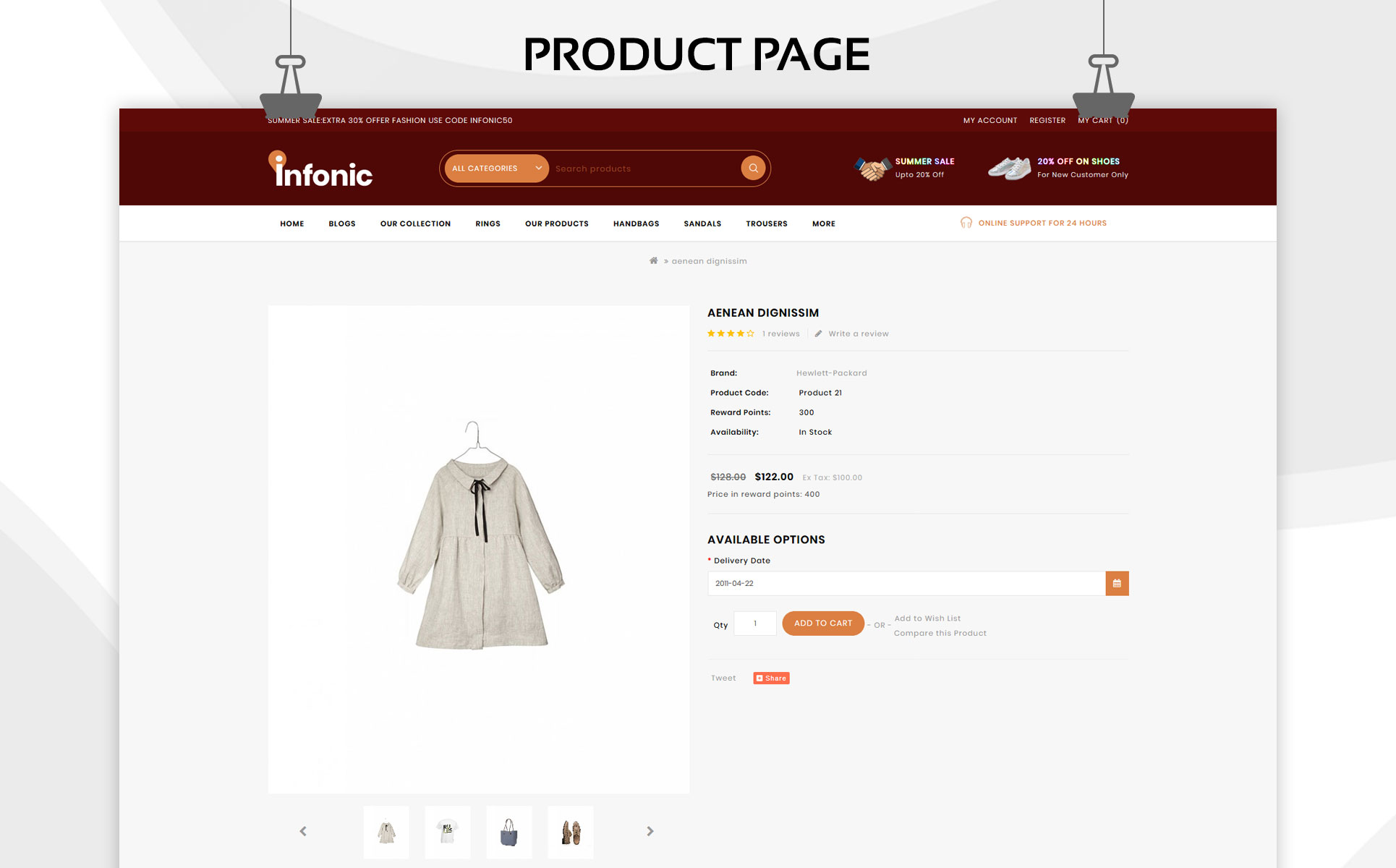The height and width of the screenshot is (868, 1396).
Task: Click the star rating
Action: click(x=731, y=333)
